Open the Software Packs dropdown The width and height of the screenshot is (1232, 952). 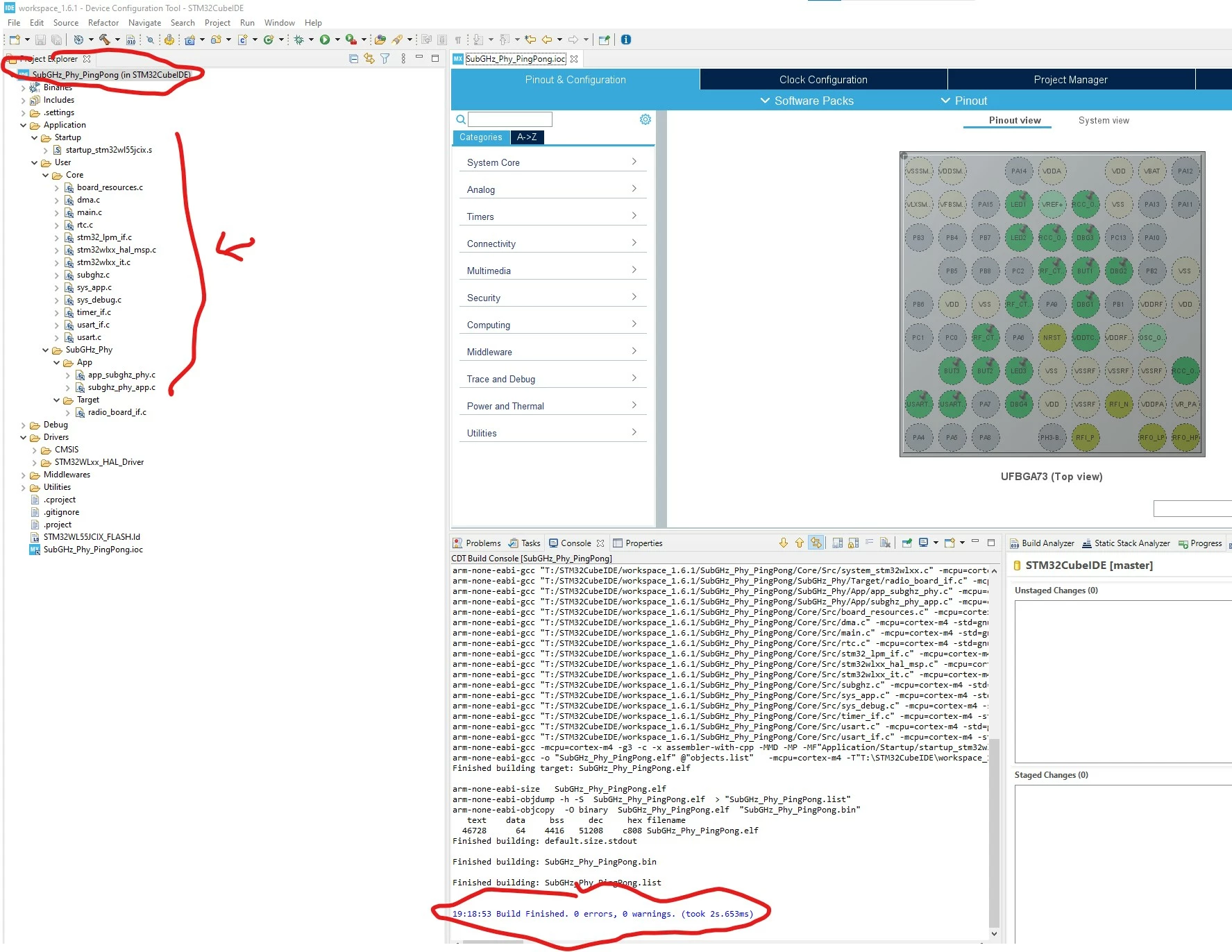coord(807,101)
